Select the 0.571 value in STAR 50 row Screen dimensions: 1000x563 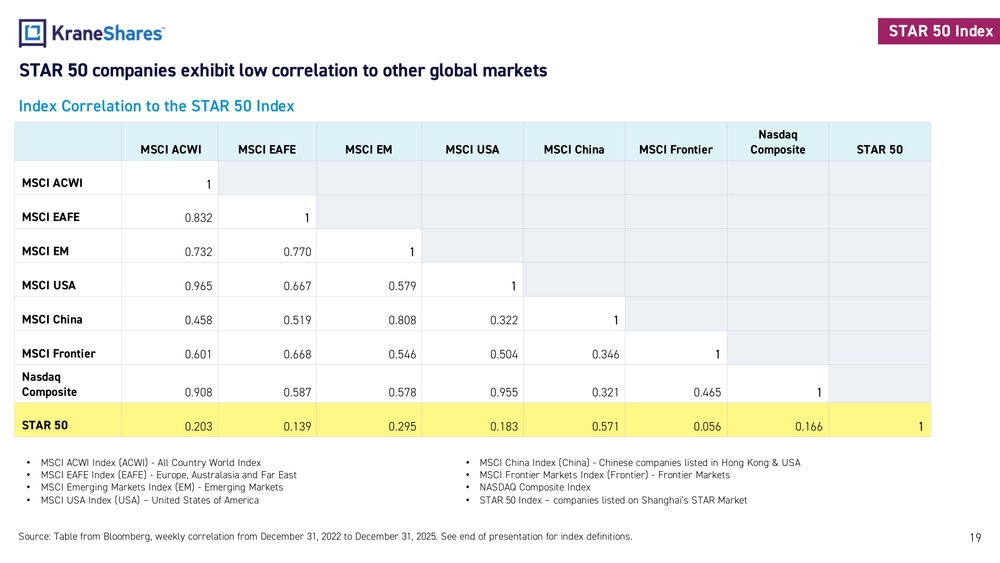(605, 427)
